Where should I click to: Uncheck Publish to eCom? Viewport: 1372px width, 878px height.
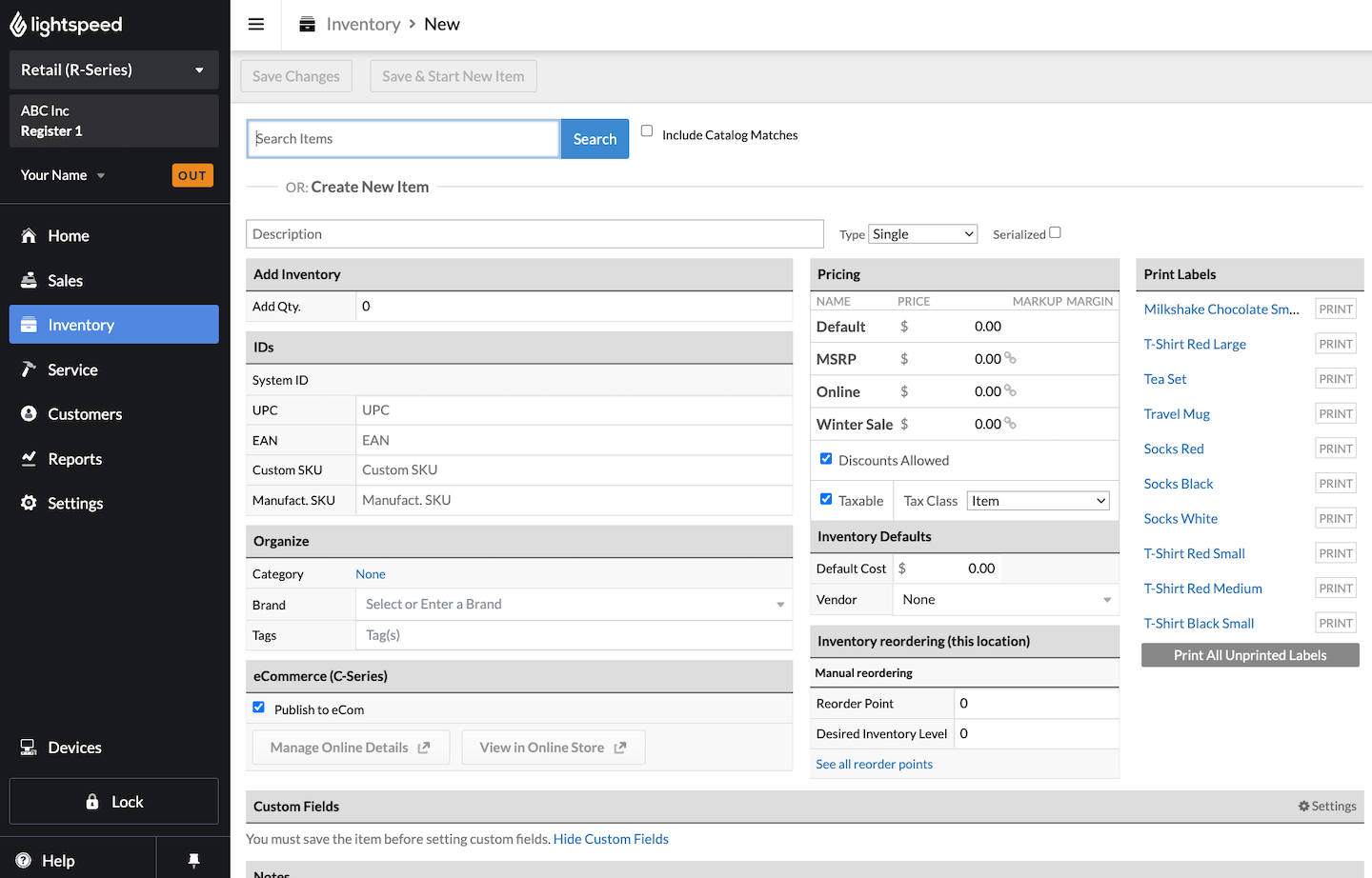point(258,708)
